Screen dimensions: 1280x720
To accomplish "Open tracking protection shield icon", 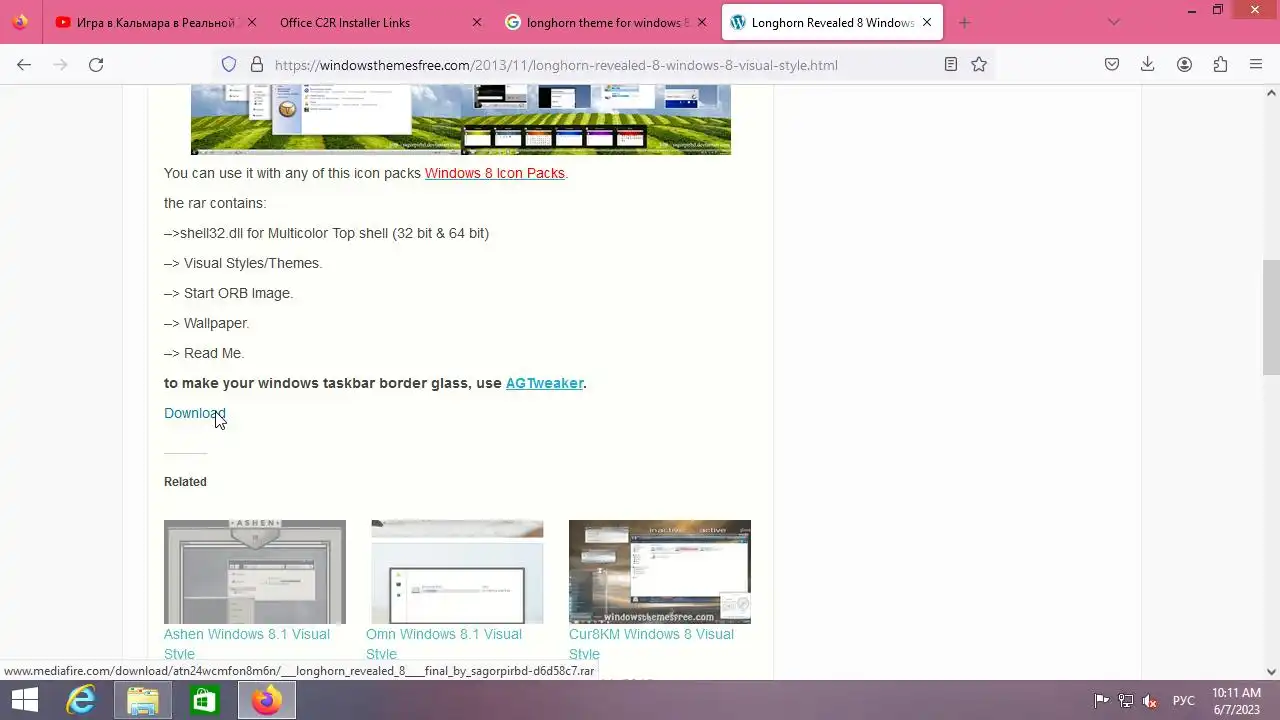I will tap(229, 65).
